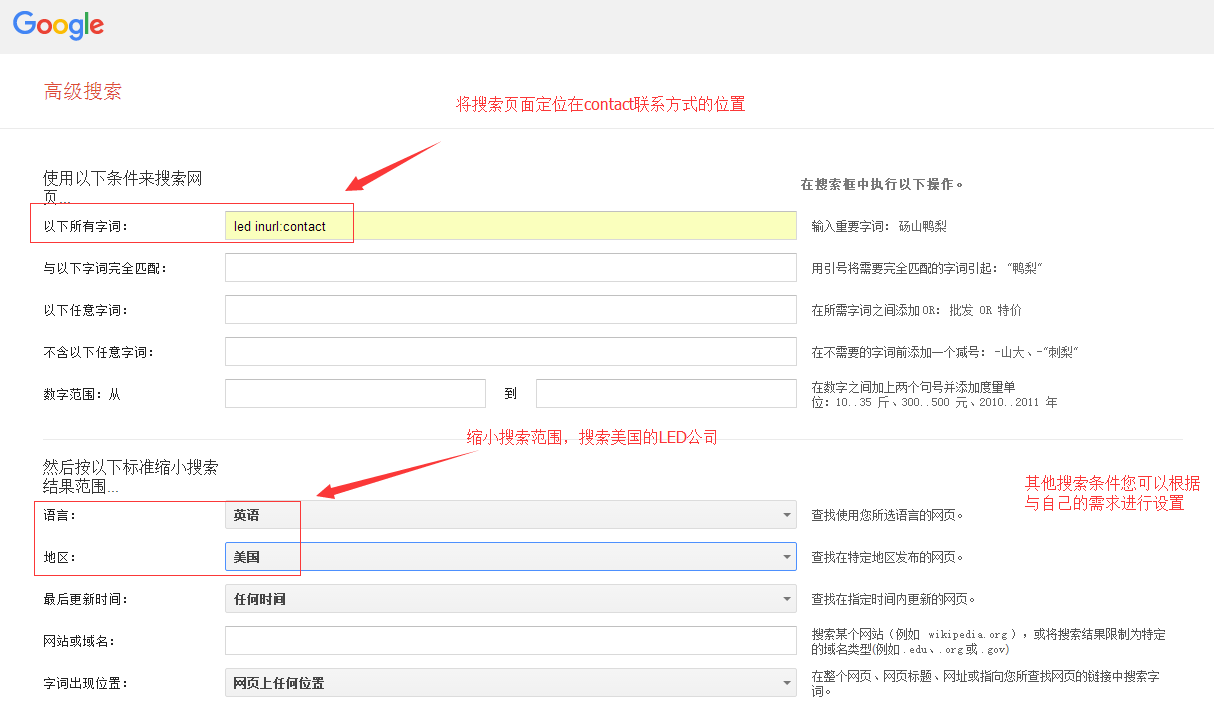The width and height of the screenshot is (1214, 702).
Task: Click the 不含以下任意字词 text box
Action: [x=510, y=352]
